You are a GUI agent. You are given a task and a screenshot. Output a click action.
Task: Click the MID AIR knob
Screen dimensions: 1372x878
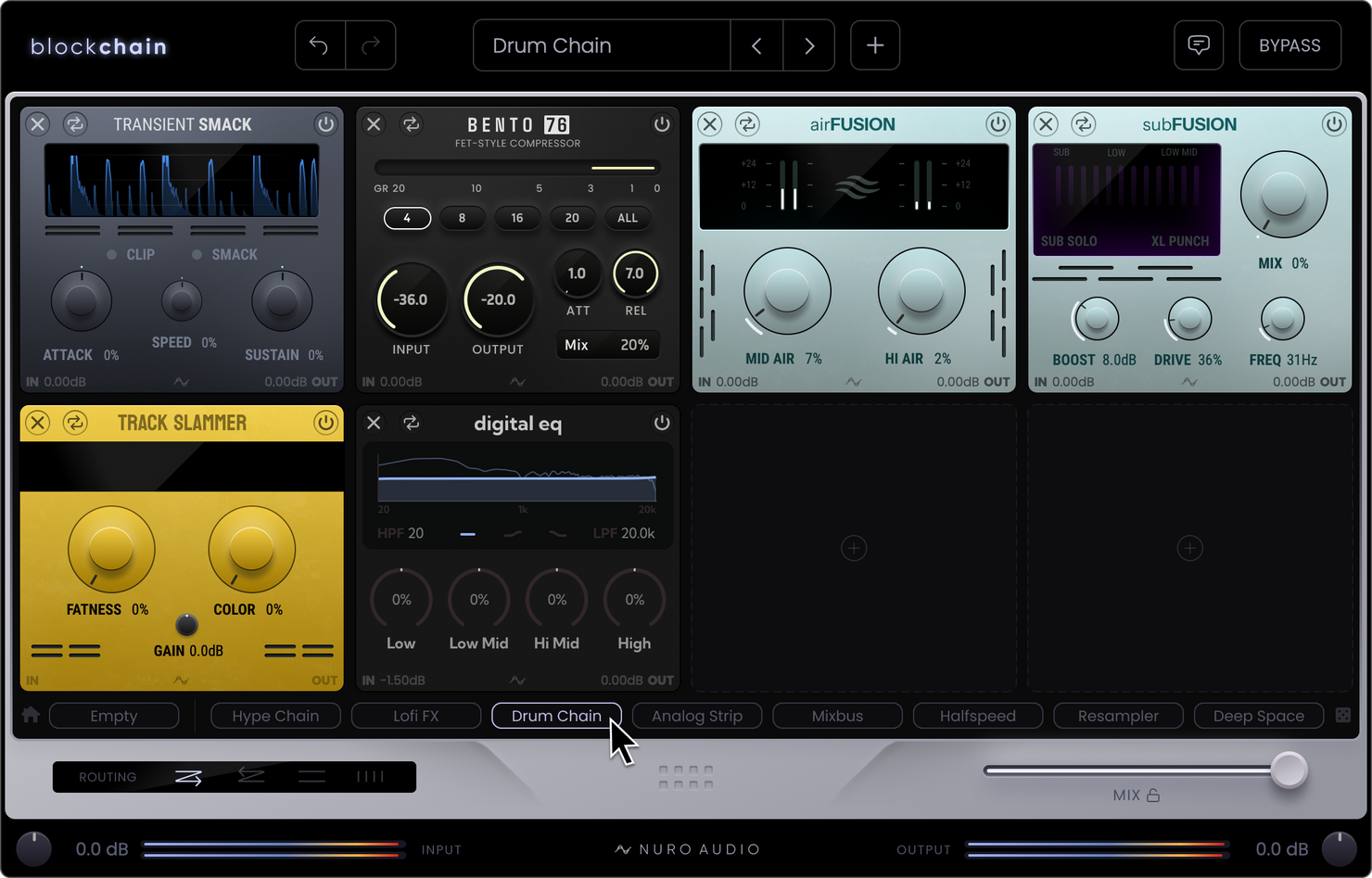[787, 290]
